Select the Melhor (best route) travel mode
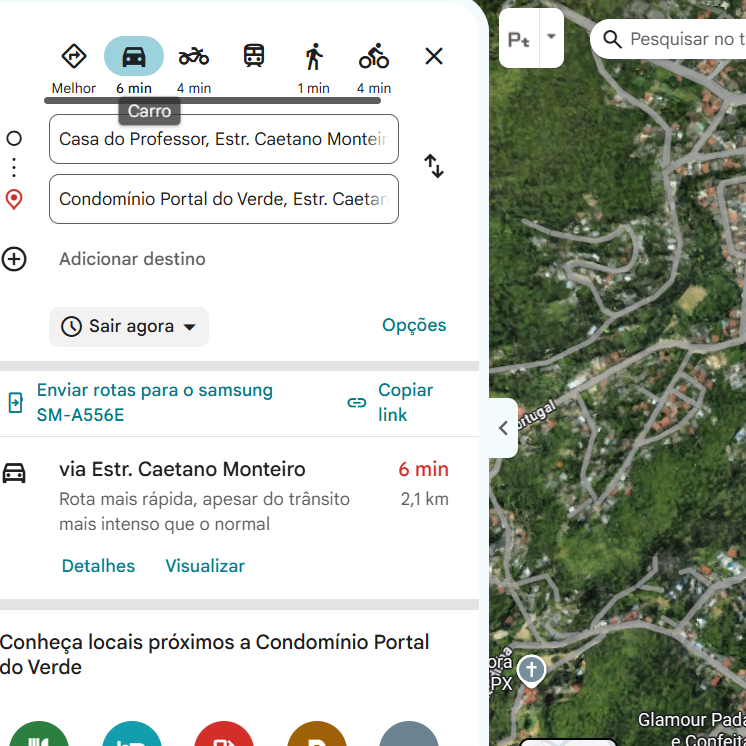This screenshot has width=746, height=746. click(74, 68)
